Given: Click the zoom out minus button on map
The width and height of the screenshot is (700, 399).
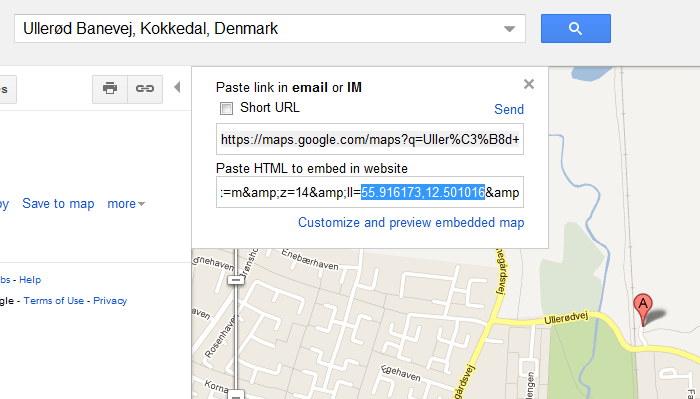Looking at the screenshot, I should pyautogui.click(x=236, y=395).
